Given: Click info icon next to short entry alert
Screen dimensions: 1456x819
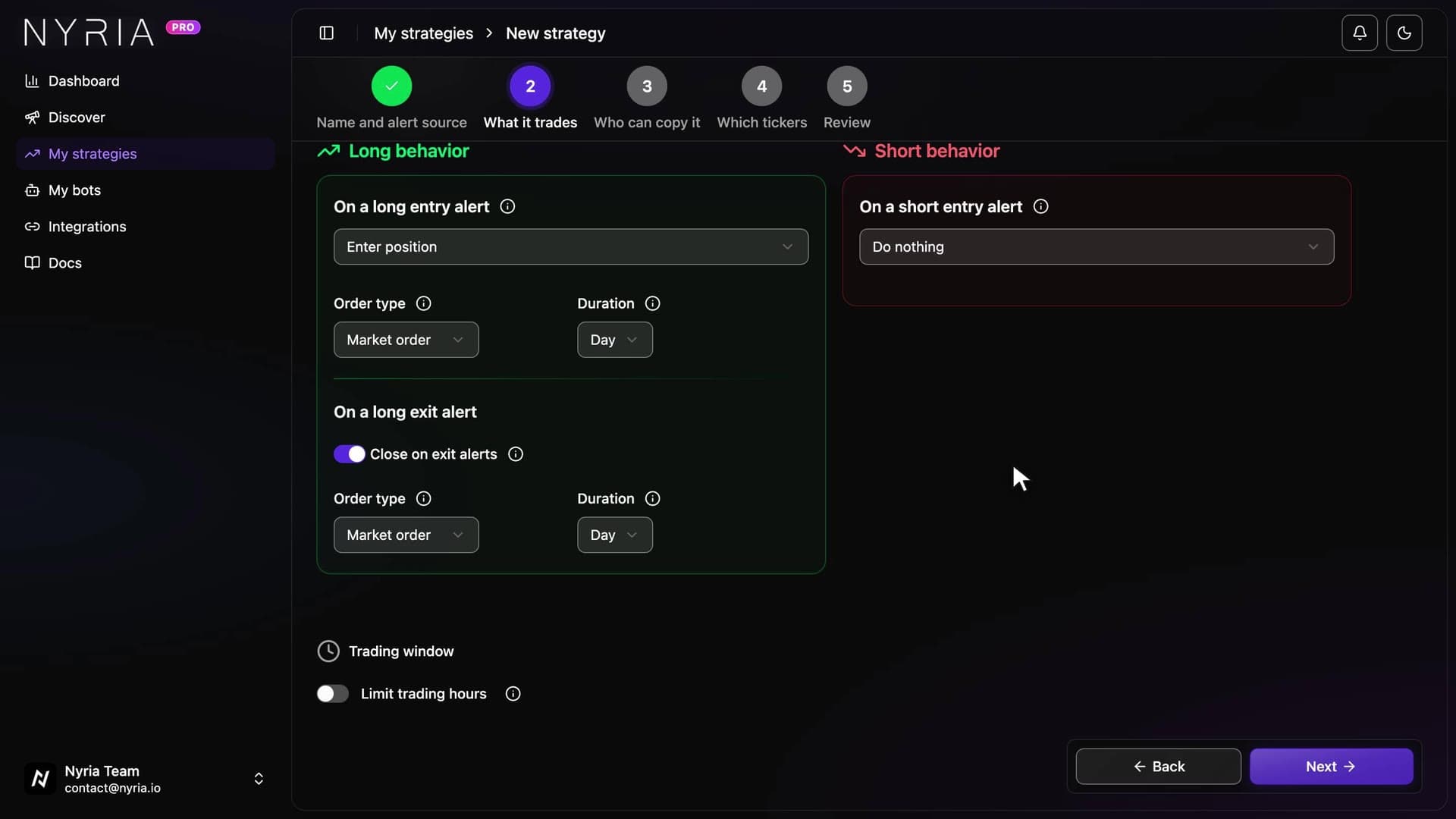Looking at the screenshot, I should 1041,206.
